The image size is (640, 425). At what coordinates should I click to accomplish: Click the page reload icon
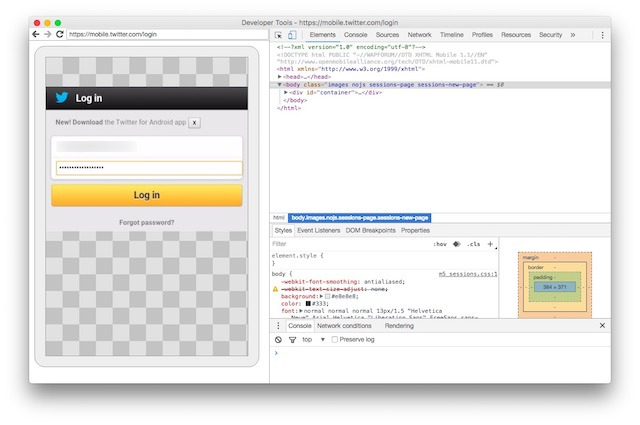pyautogui.click(x=60, y=34)
